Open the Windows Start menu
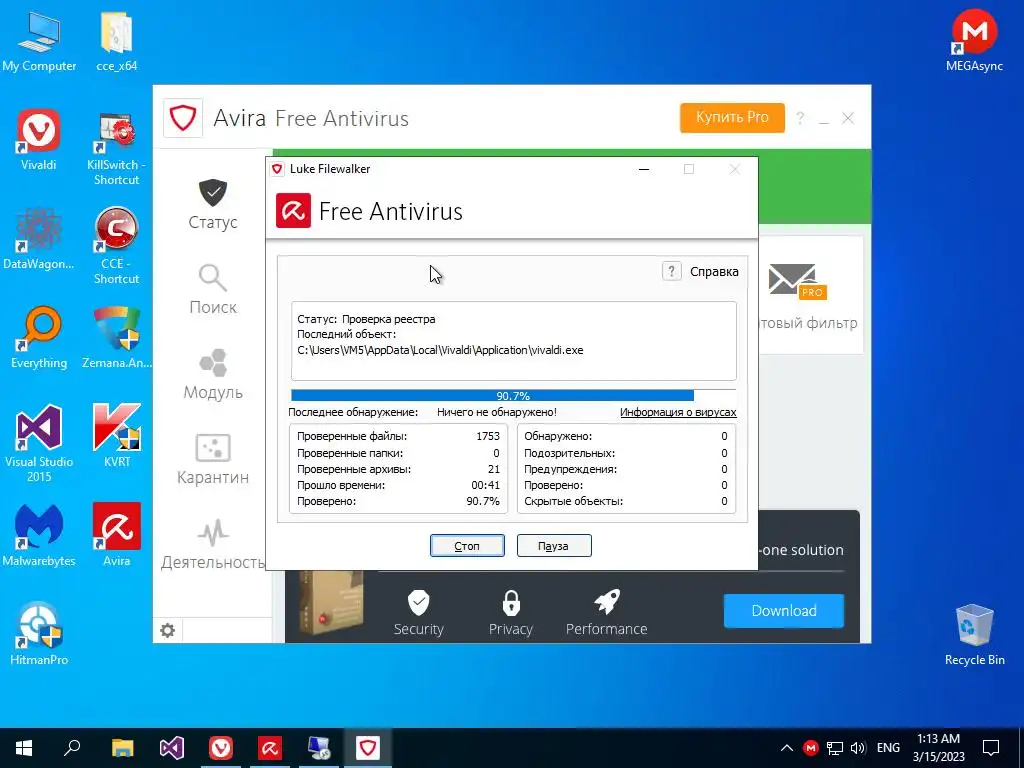Screen dimensions: 1024x768 pyautogui.click(x=24, y=748)
